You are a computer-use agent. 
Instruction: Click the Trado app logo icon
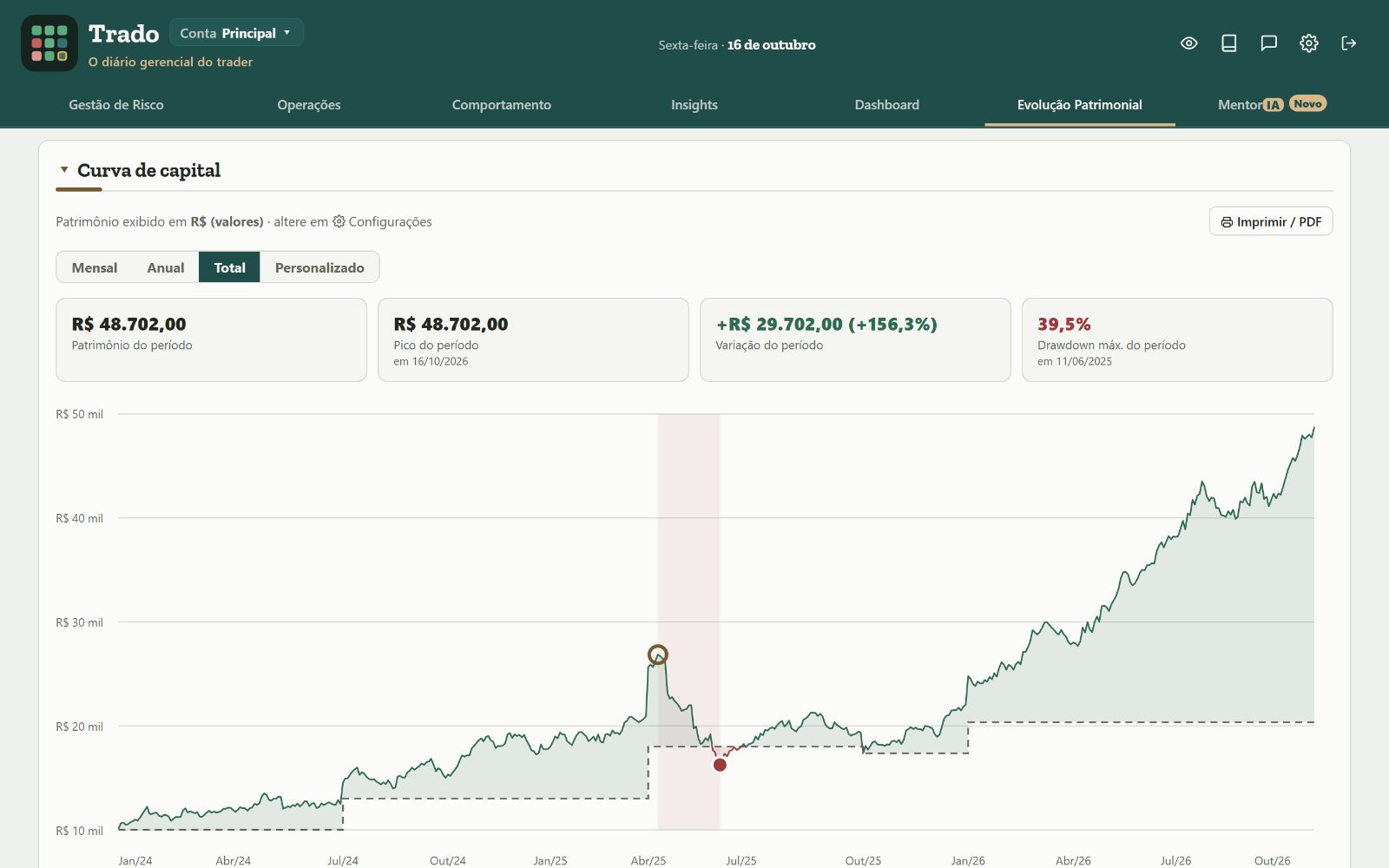pyautogui.click(x=49, y=43)
